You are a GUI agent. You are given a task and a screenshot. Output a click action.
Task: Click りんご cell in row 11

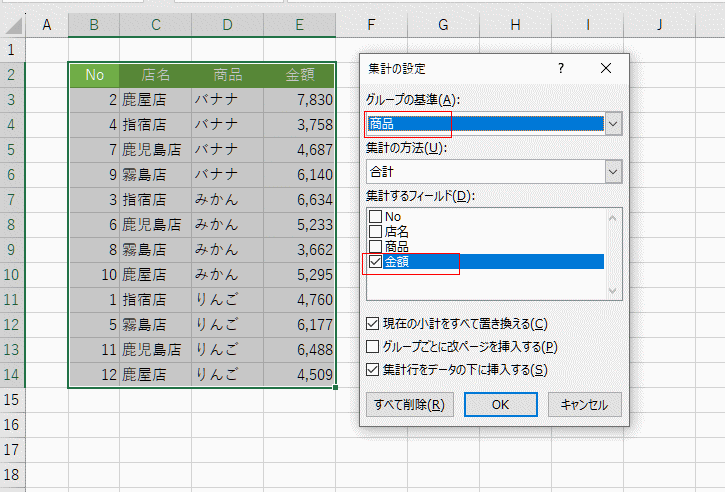tap(227, 300)
